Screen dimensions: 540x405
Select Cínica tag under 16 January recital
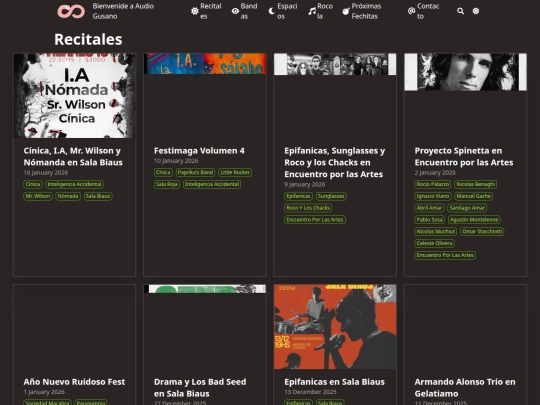point(33,184)
